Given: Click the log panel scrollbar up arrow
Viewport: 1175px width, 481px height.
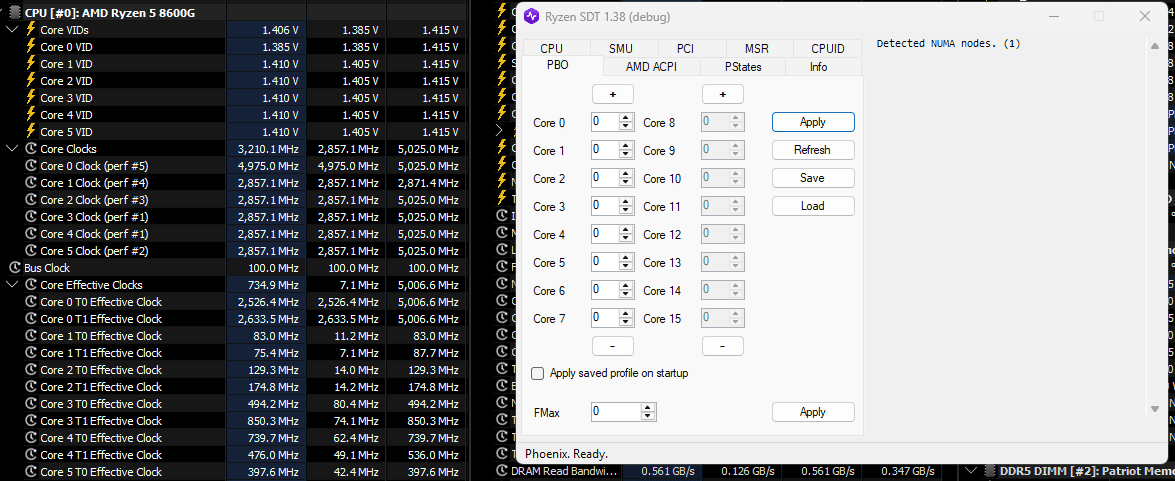Looking at the screenshot, I should 1155,46.
